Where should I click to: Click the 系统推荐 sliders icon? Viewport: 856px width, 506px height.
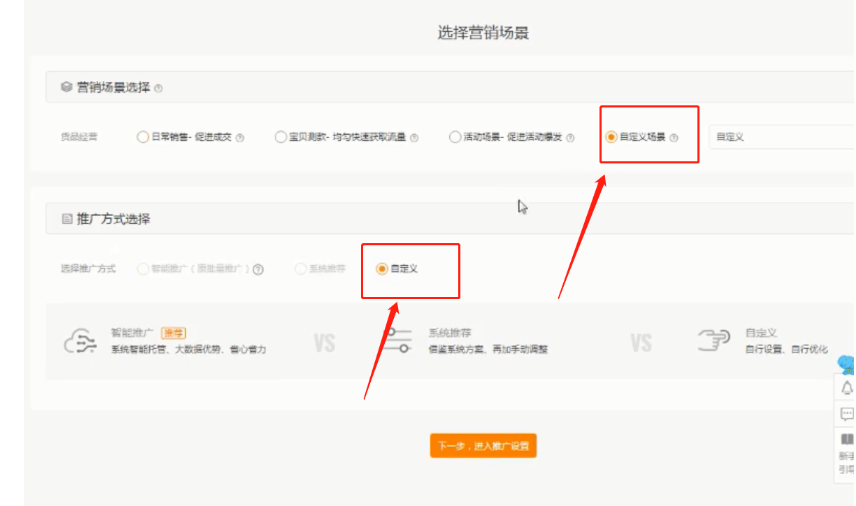click(397, 340)
